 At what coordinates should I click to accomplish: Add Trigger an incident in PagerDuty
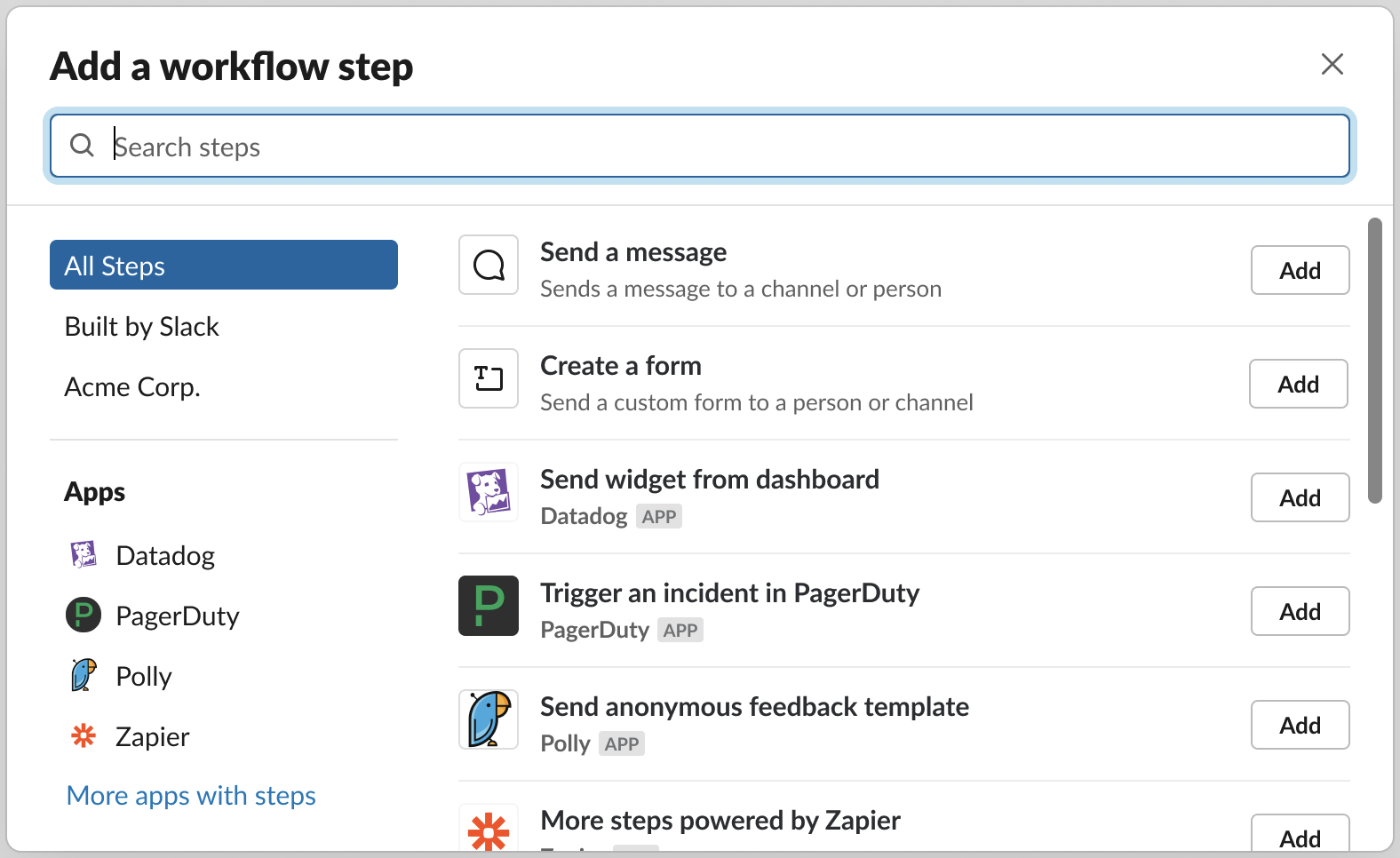coord(1300,611)
